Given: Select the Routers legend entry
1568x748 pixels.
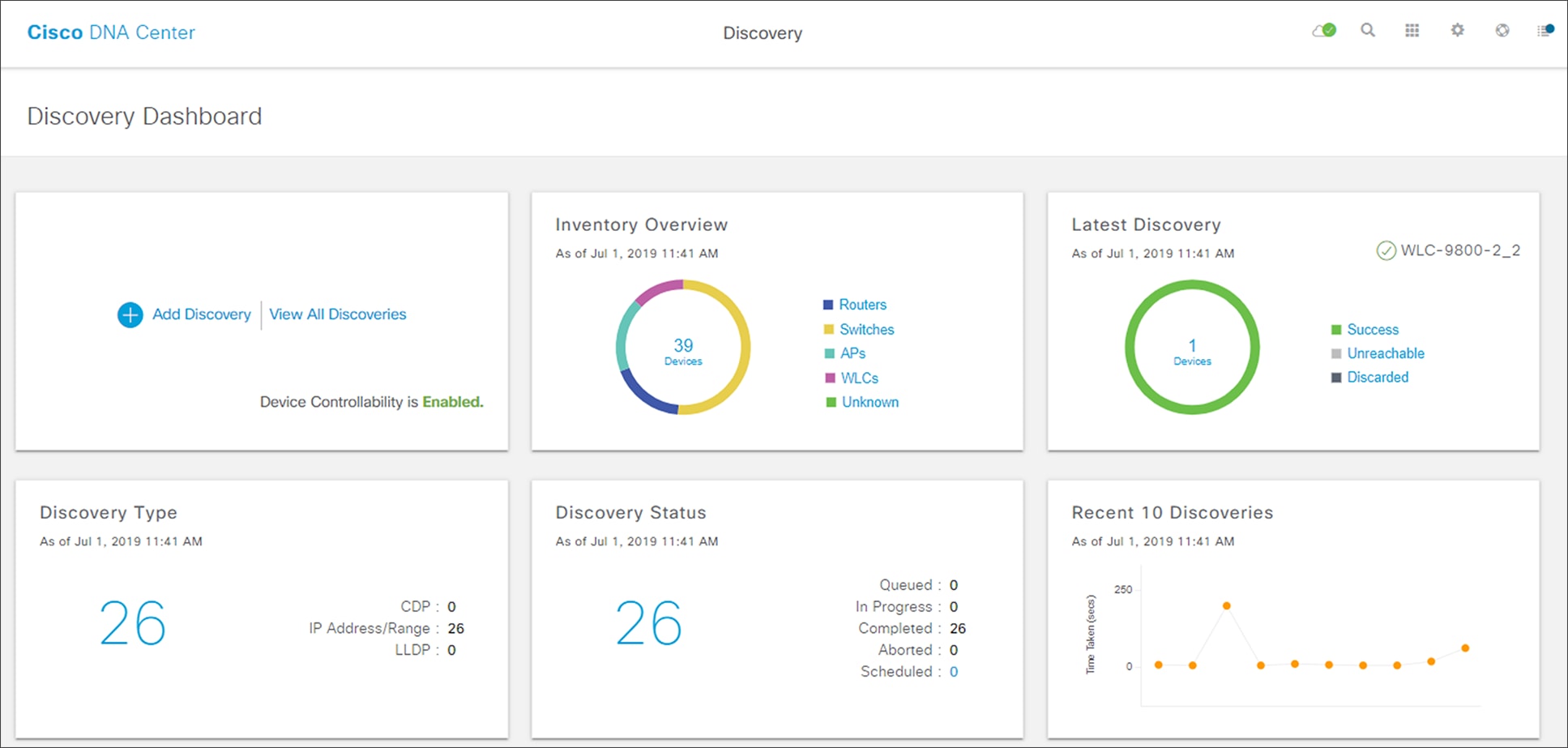Looking at the screenshot, I should pos(863,305).
